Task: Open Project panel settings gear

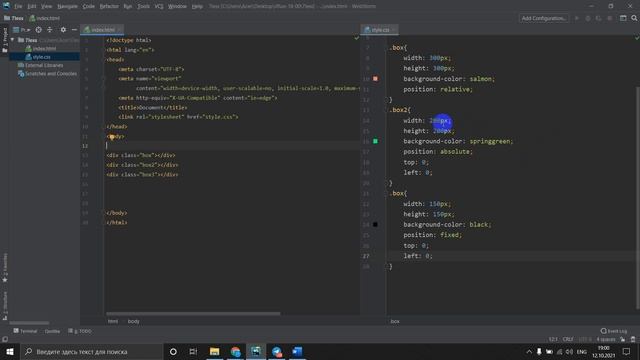Action: click(63, 30)
